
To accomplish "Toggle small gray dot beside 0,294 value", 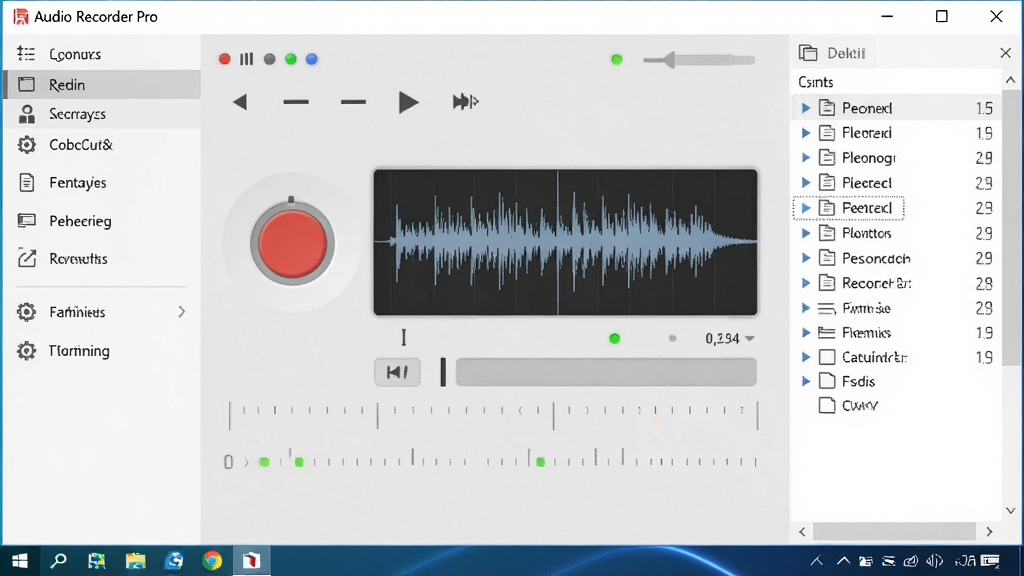I will point(672,338).
